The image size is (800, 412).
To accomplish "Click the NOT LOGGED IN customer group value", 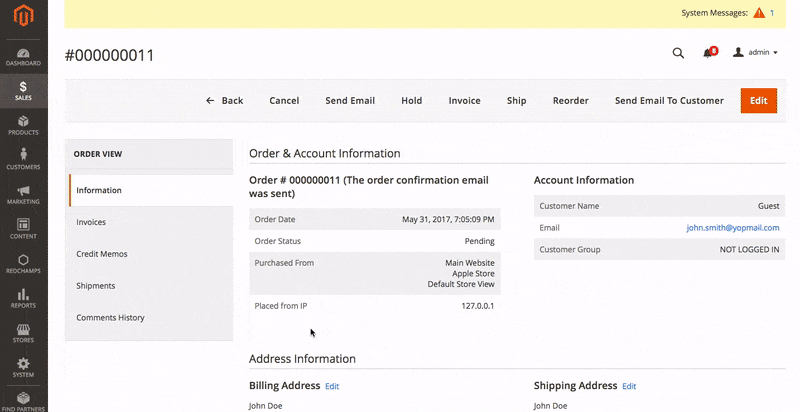I will [x=749, y=250].
